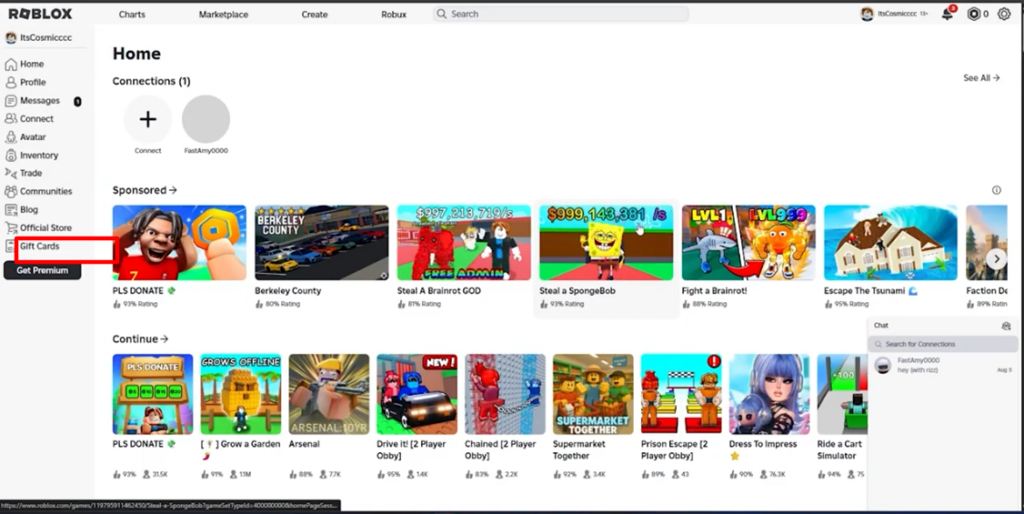Open Escape The Tsunami thumbnail

tap(891, 242)
